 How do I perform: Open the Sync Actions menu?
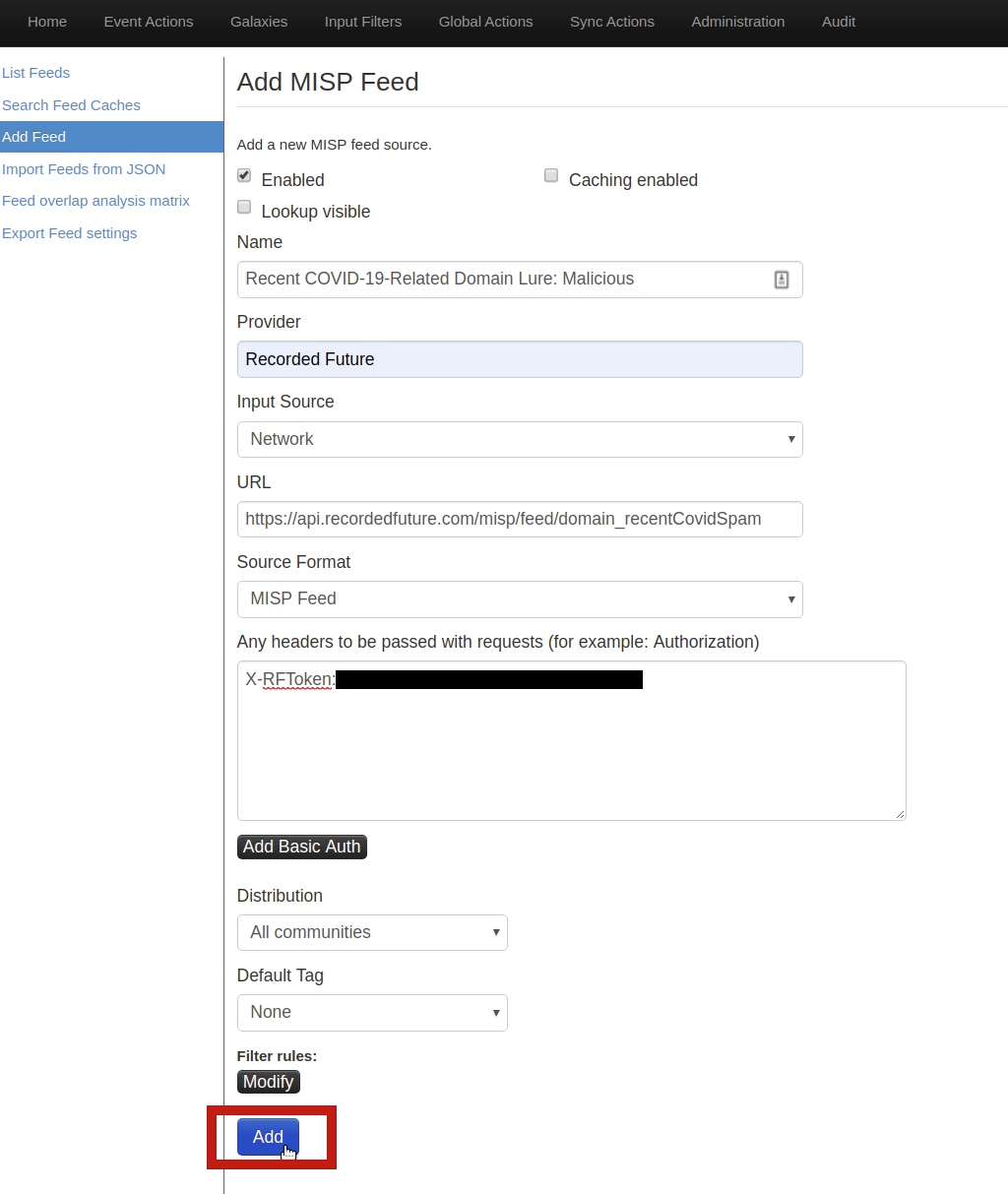click(x=611, y=22)
